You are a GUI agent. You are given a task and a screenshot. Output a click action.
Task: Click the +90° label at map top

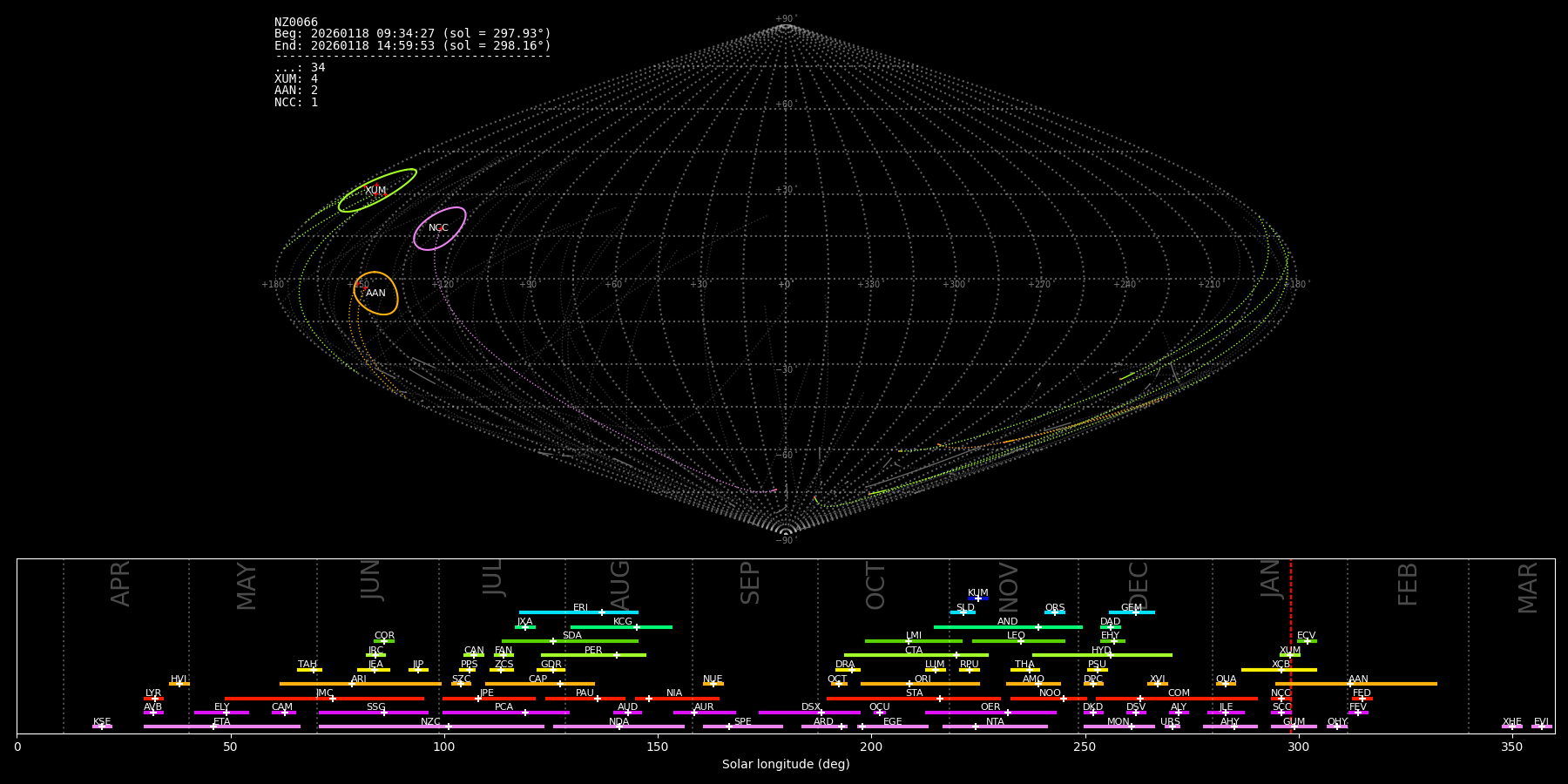coord(786,18)
